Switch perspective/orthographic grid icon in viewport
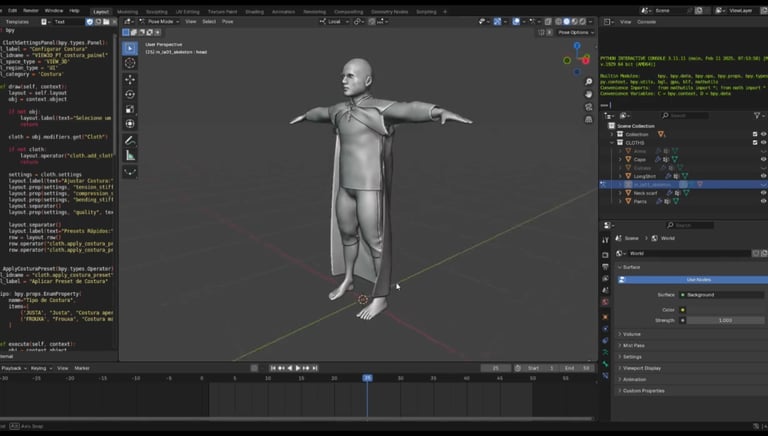The image size is (768, 436). [x=589, y=120]
